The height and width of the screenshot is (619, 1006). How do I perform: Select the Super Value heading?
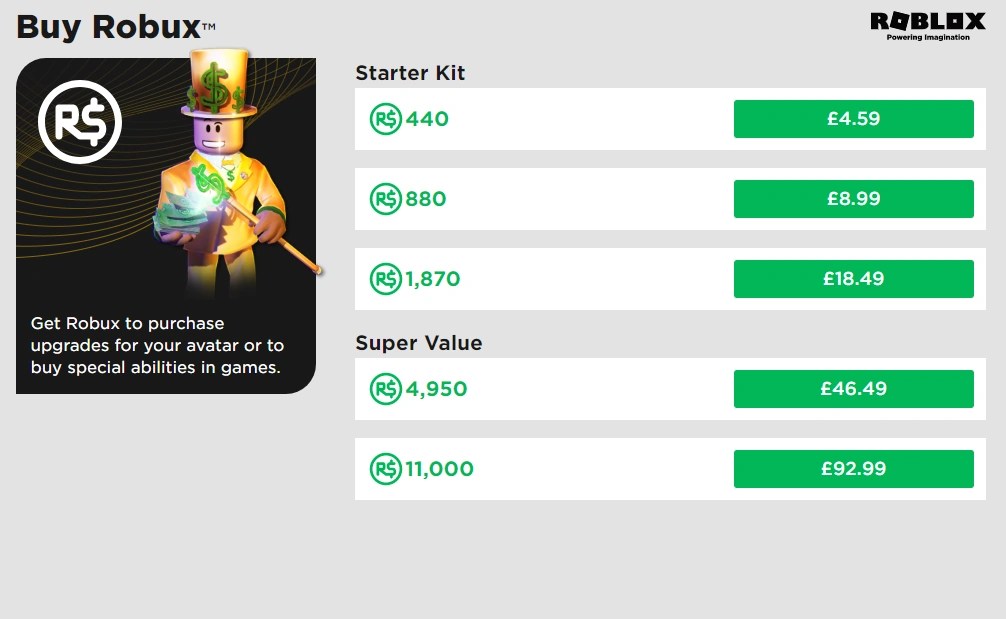pyautogui.click(x=418, y=343)
